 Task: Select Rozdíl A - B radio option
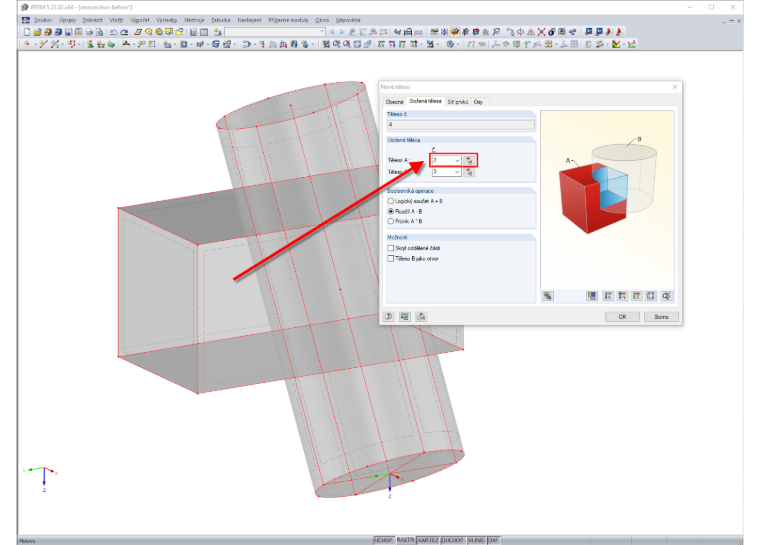(391, 211)
